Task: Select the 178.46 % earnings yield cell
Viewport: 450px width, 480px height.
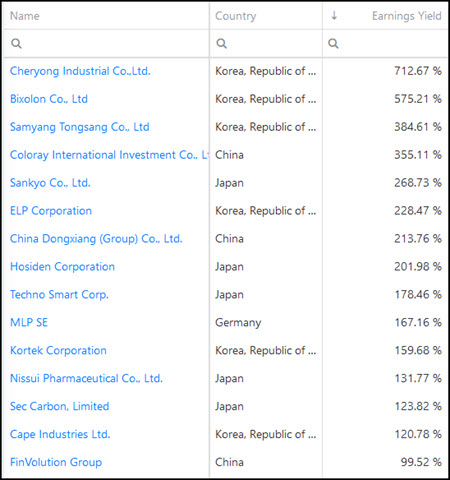Action: coord(418,295)
